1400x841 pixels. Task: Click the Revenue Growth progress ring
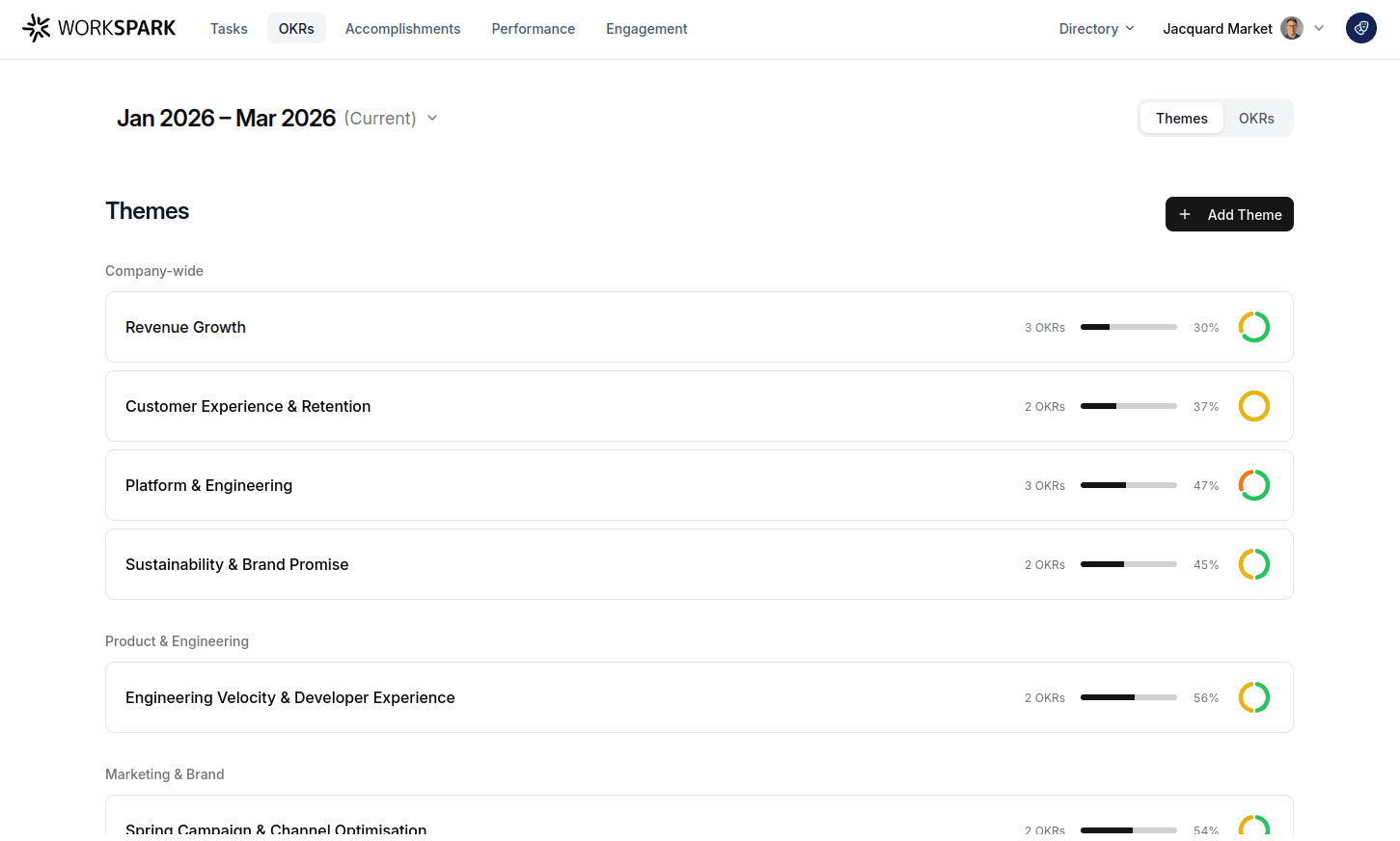click(1253, 326)
